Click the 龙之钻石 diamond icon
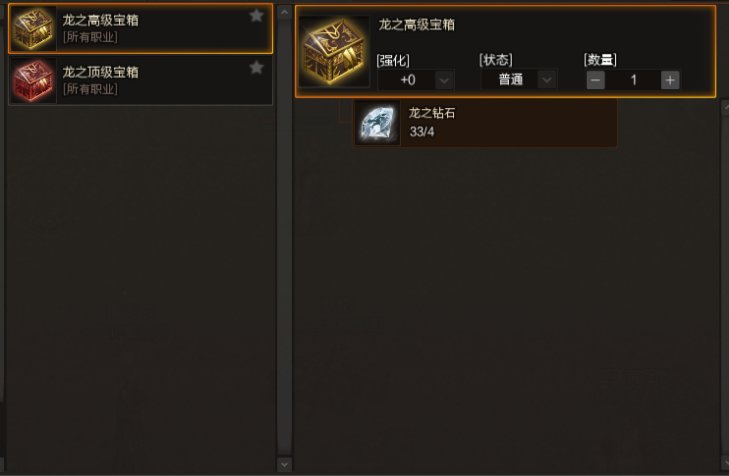The image size is (729, 476). tap(378, 123)
